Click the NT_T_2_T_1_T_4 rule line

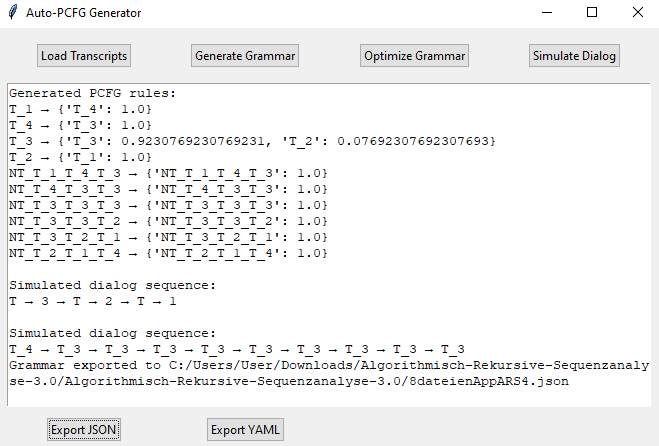168,253
